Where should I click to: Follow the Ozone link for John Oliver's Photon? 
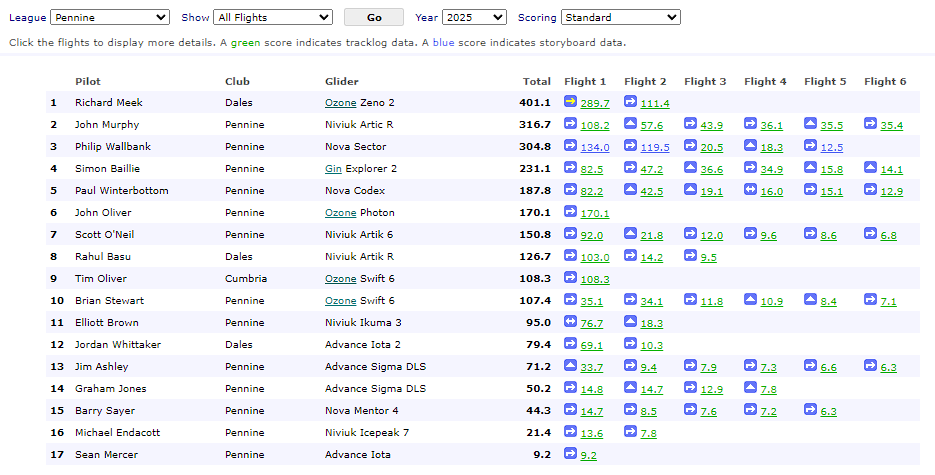[340, 213]
